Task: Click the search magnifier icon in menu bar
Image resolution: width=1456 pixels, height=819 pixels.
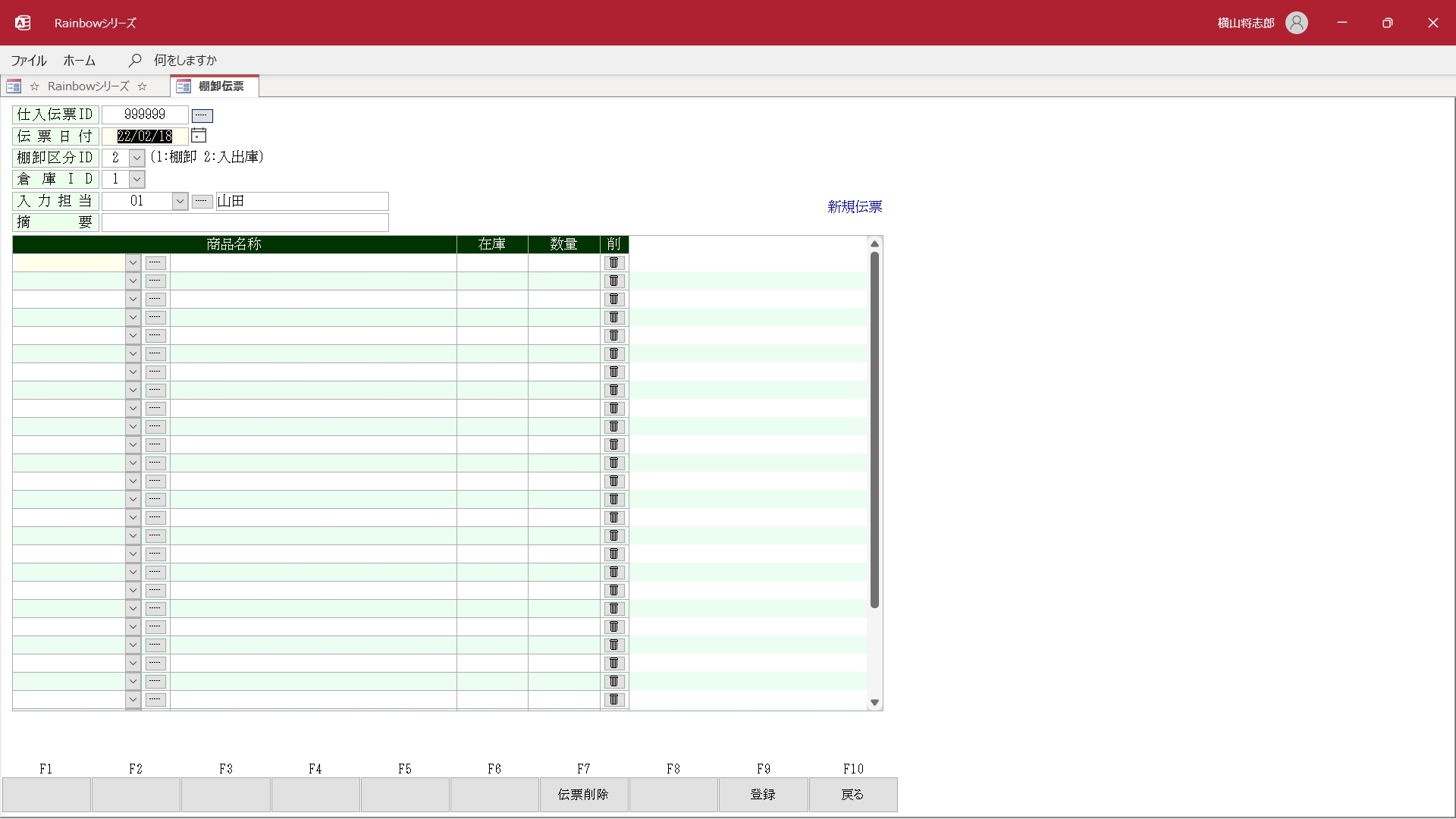Action: point(135,60)
